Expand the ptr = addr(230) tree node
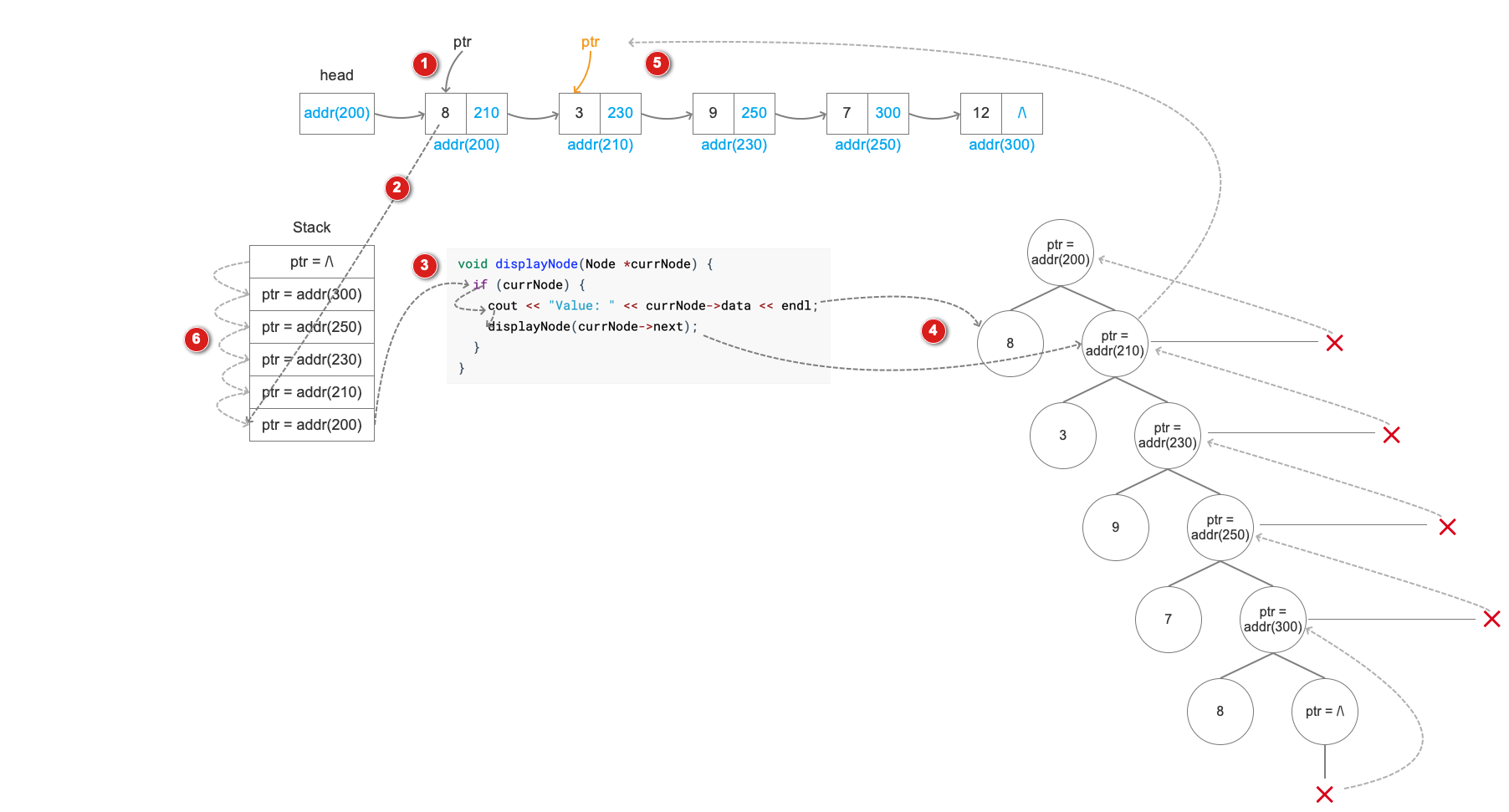Screen dimensions: 1509x812 pyautogui.click(x=1168, y=435)
